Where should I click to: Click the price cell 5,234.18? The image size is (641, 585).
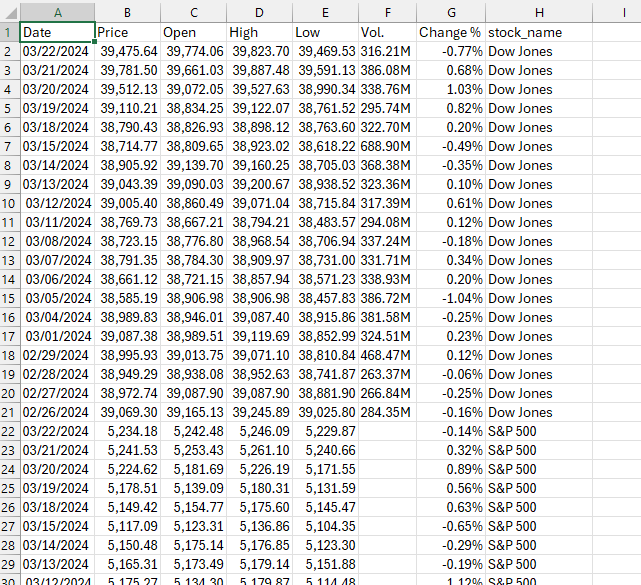point(128,431)
